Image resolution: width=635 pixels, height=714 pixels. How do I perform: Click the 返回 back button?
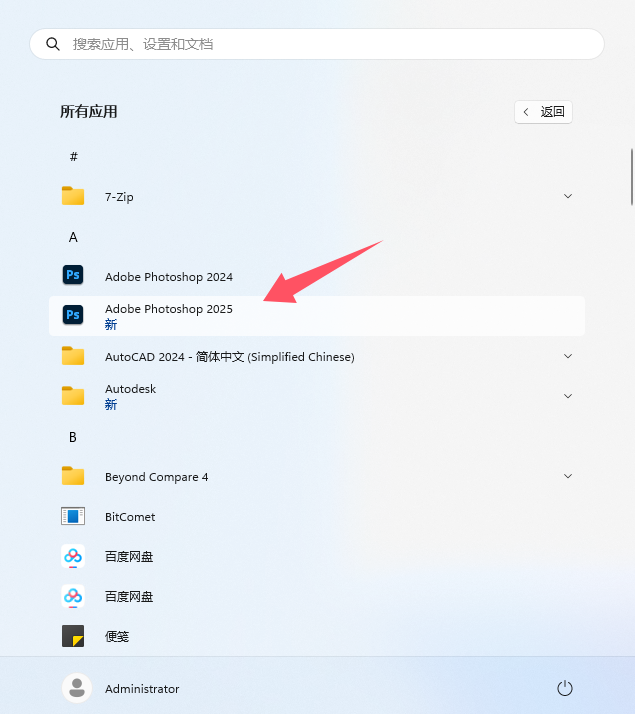[x=543, y=112]
